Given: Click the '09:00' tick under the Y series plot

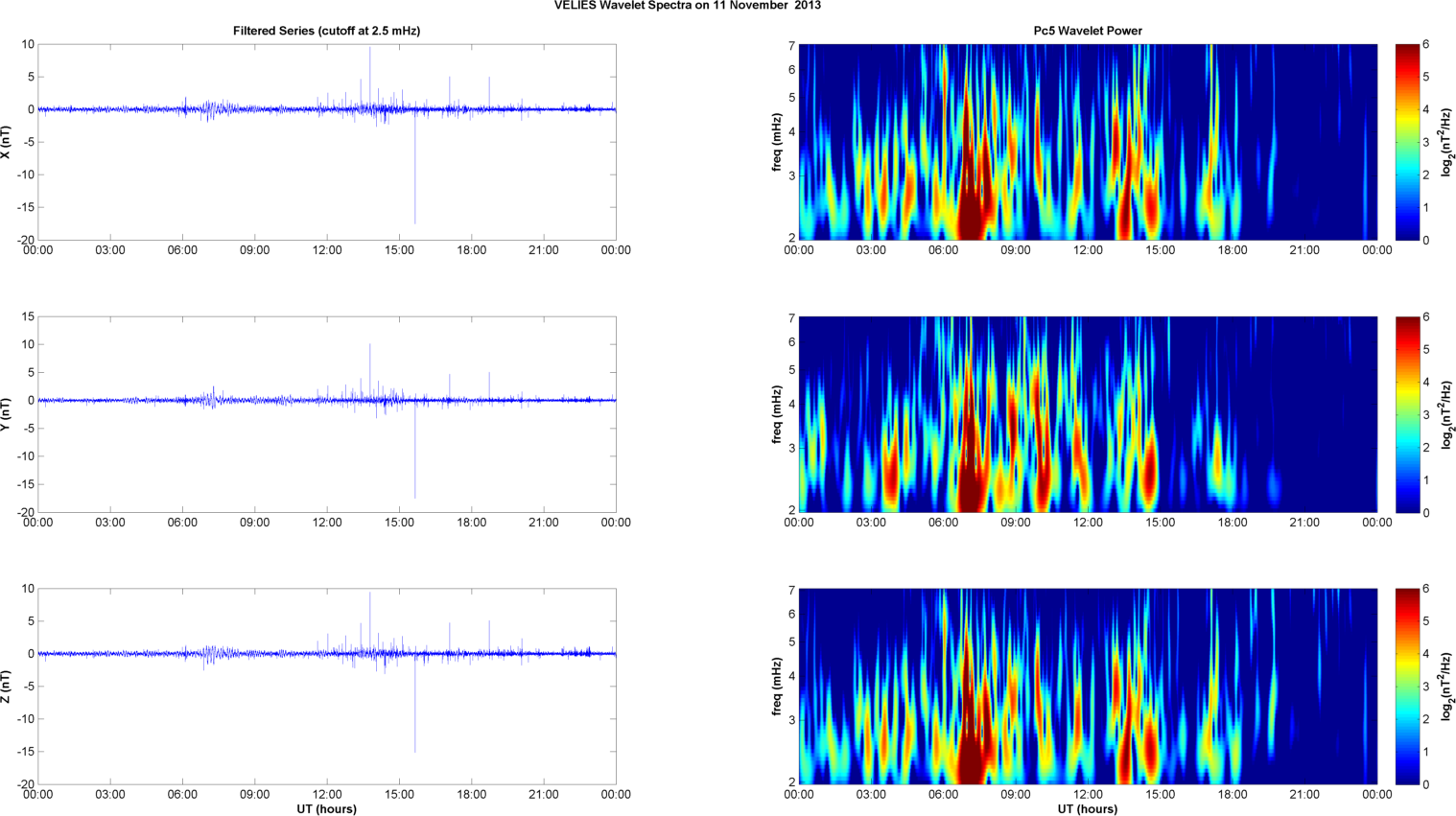Looking at the screenshot, I should pos(254,523).
